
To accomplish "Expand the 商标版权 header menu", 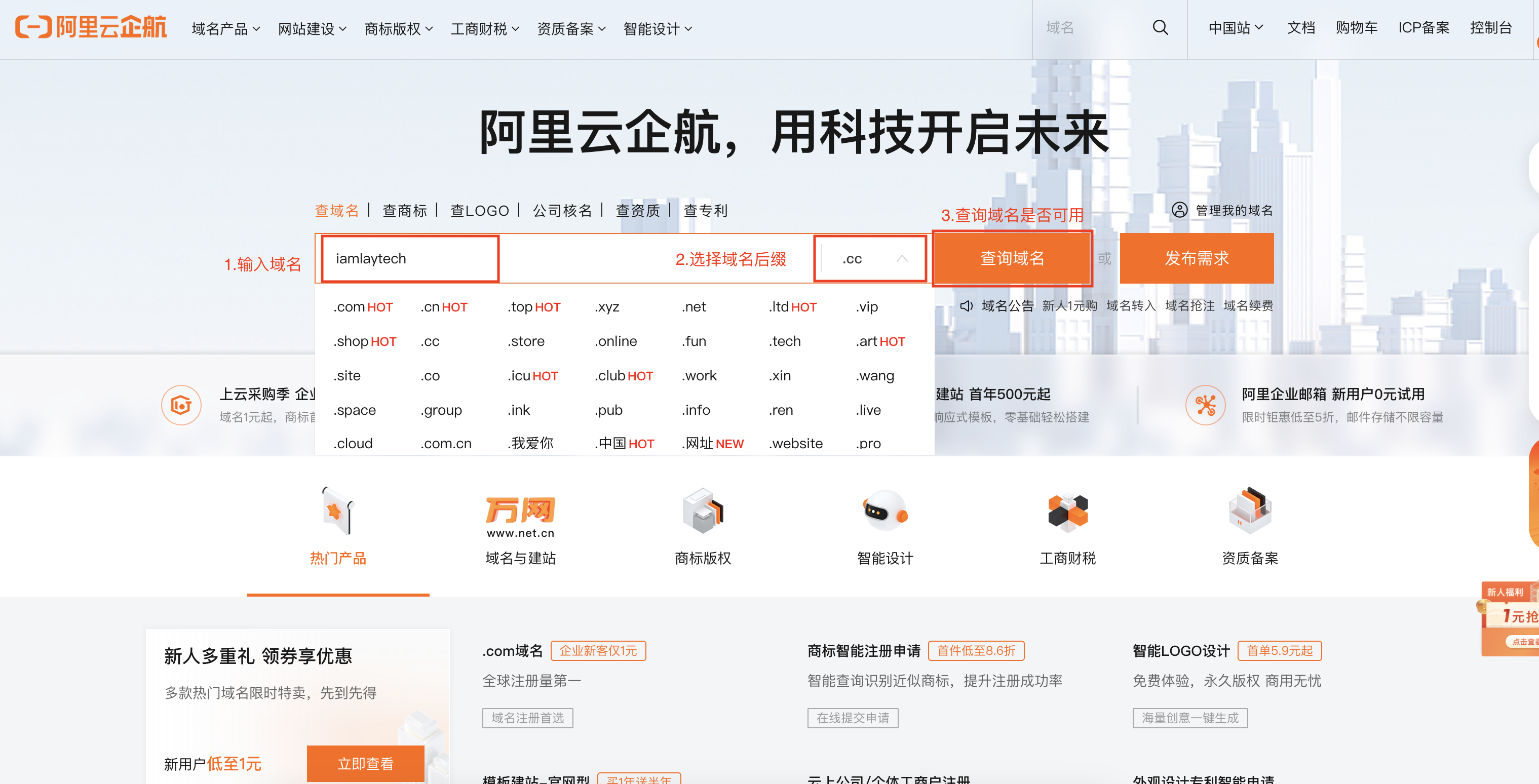I will 399,29.
